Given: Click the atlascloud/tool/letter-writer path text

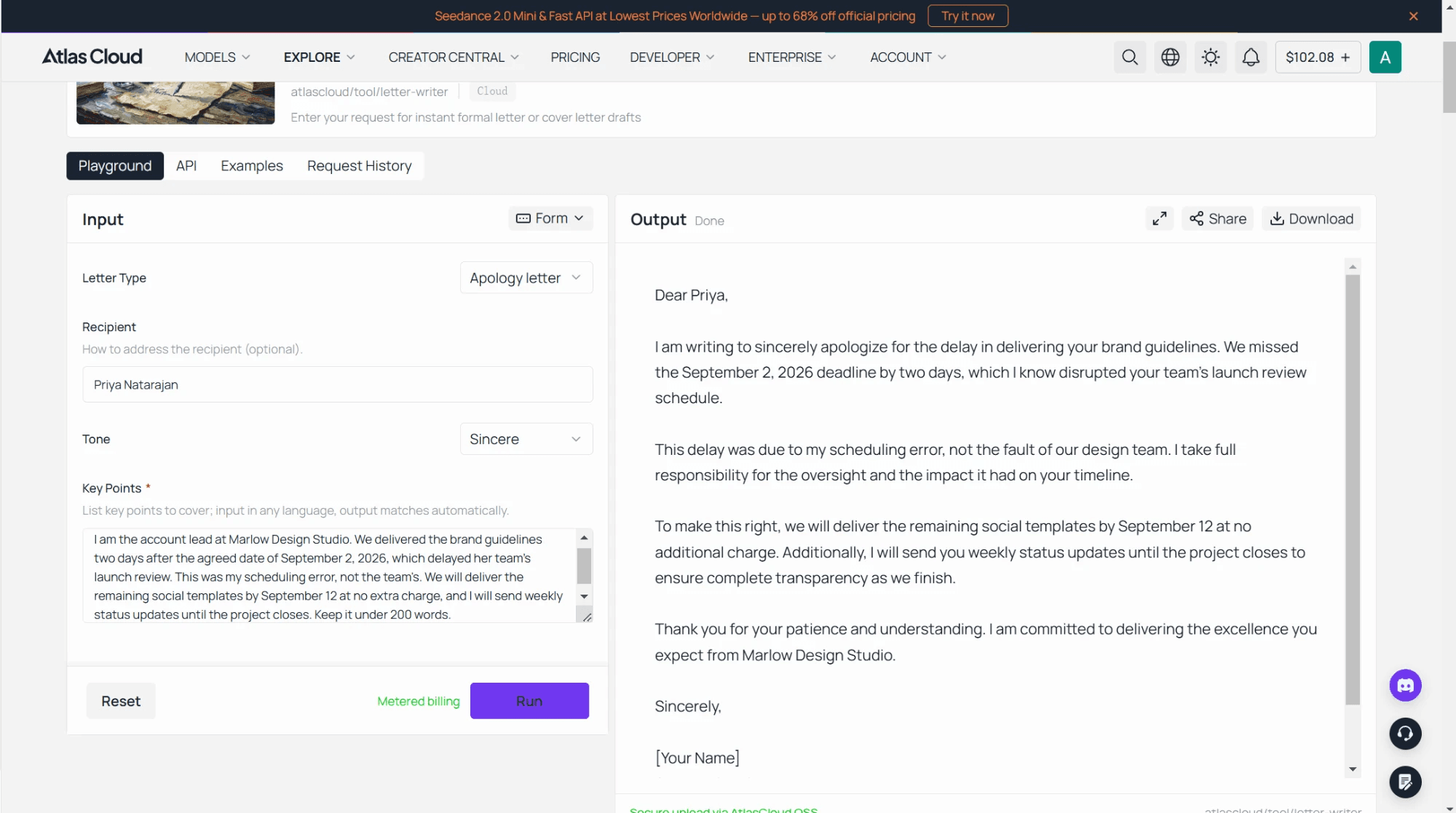Looking at the screenshot, I should tap(369, 92).
